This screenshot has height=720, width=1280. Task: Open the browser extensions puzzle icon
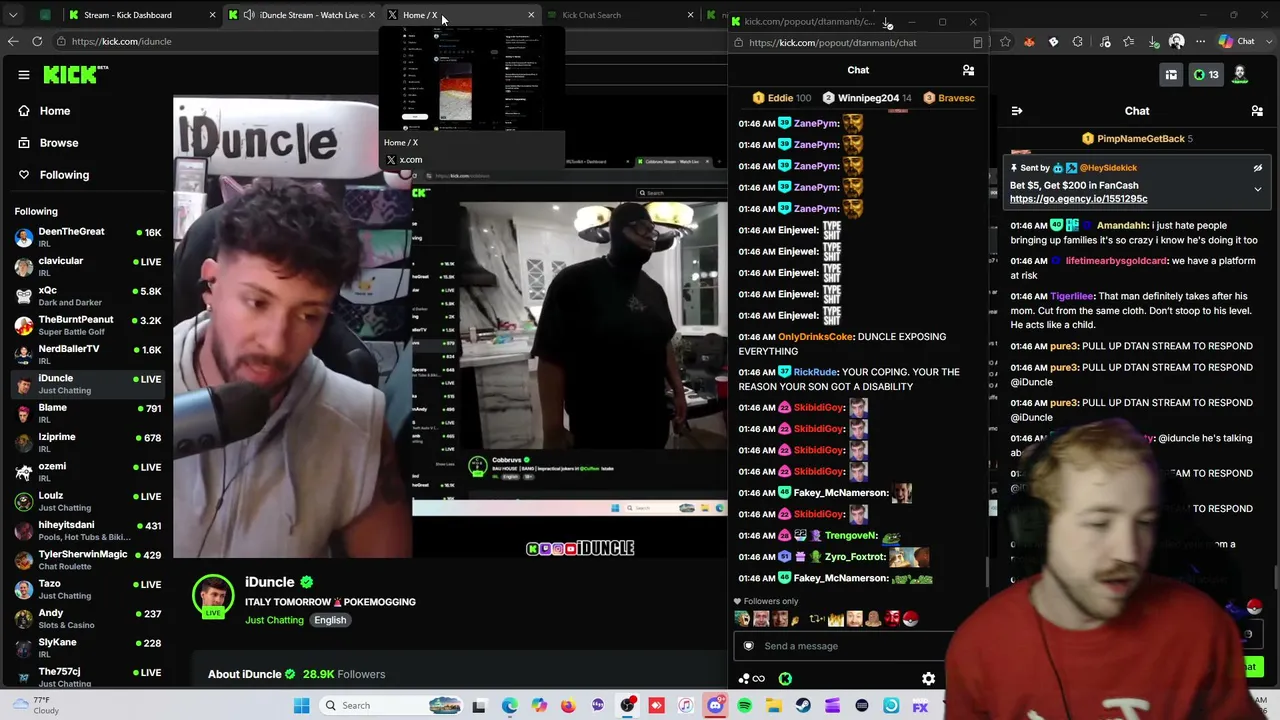pyautogui.click(x=1078, y=42)
